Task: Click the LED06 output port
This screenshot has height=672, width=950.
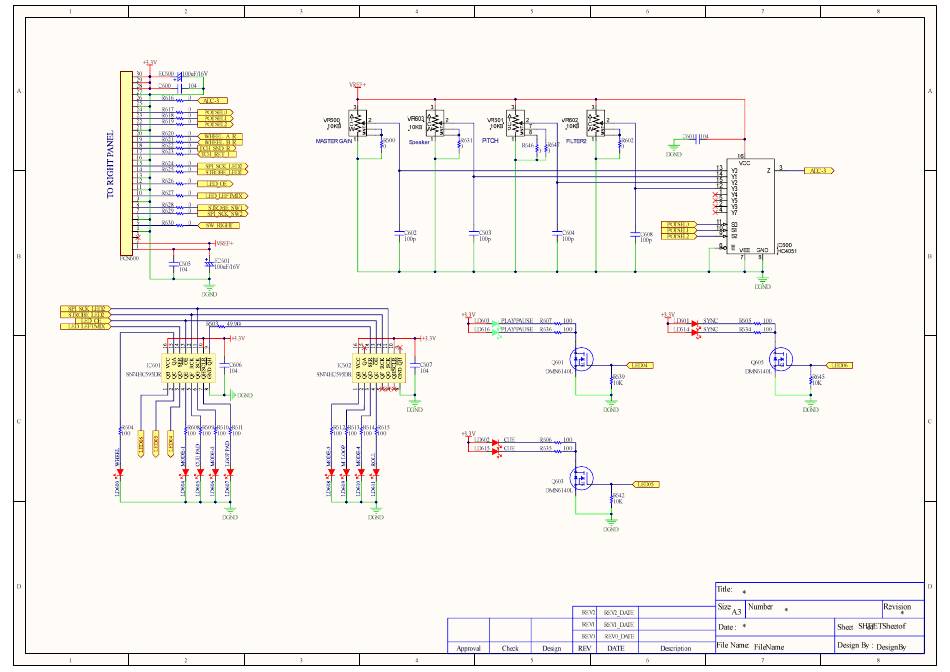Action: pos(840,365)
